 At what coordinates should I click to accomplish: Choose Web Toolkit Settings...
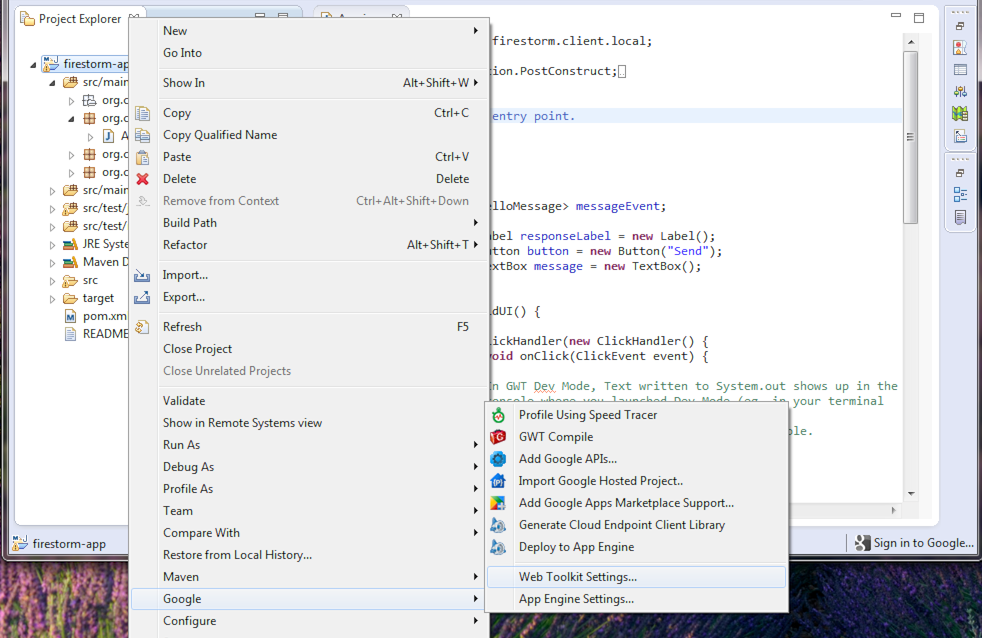point(636,577)
